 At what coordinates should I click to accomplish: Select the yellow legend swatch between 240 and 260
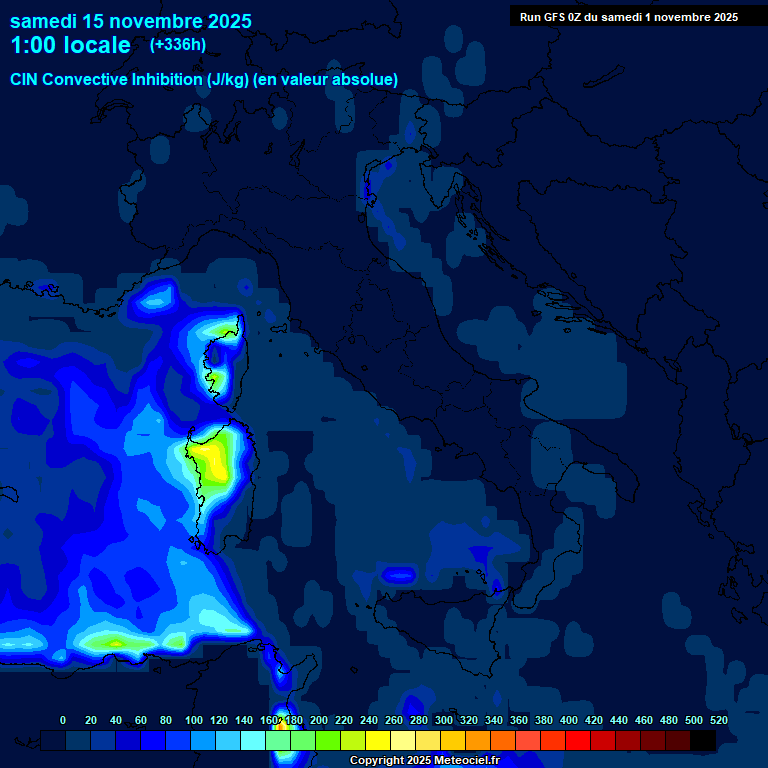(378, 740)
